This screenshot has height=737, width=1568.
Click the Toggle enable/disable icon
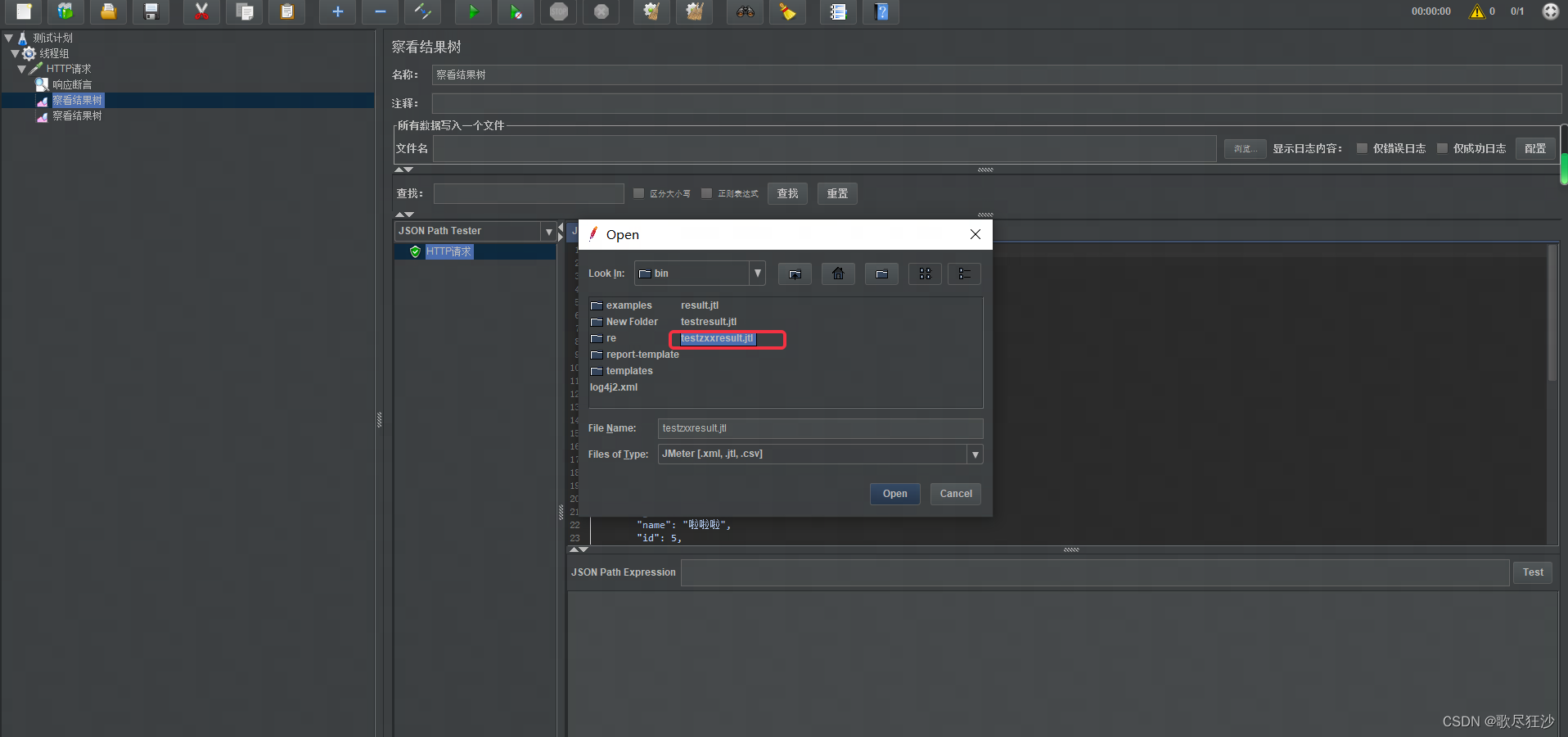tap(422, 11)
